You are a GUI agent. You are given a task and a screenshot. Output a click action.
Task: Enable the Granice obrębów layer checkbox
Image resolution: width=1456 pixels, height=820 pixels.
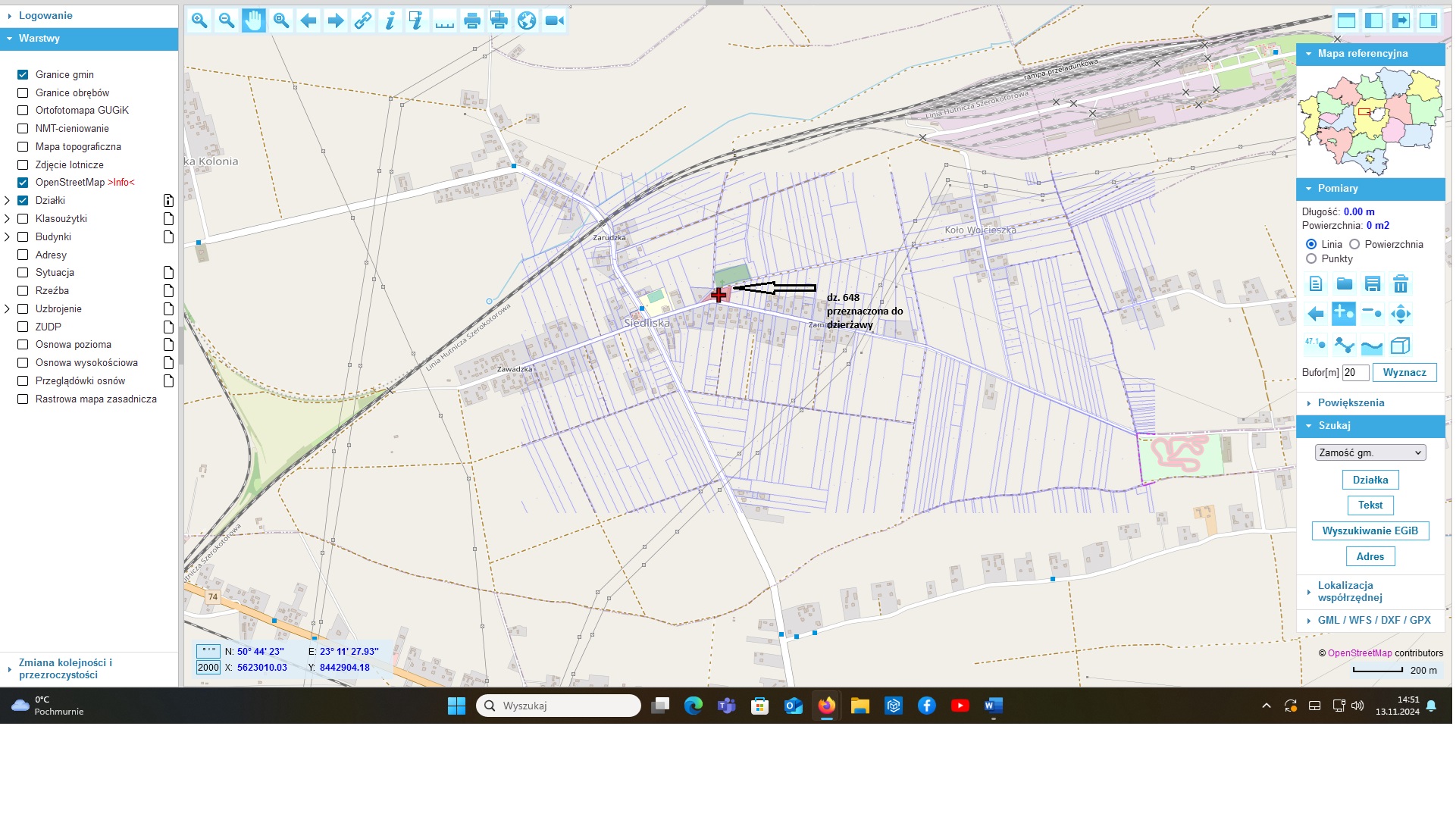pyautogui.click(x=23, y=92)
